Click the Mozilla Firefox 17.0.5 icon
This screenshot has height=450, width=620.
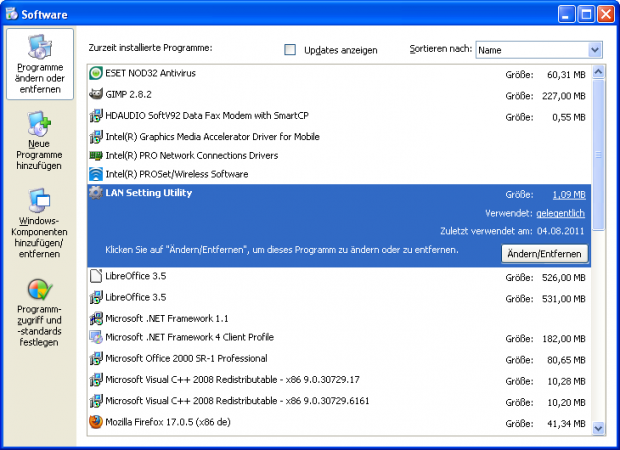pos(95,423)
